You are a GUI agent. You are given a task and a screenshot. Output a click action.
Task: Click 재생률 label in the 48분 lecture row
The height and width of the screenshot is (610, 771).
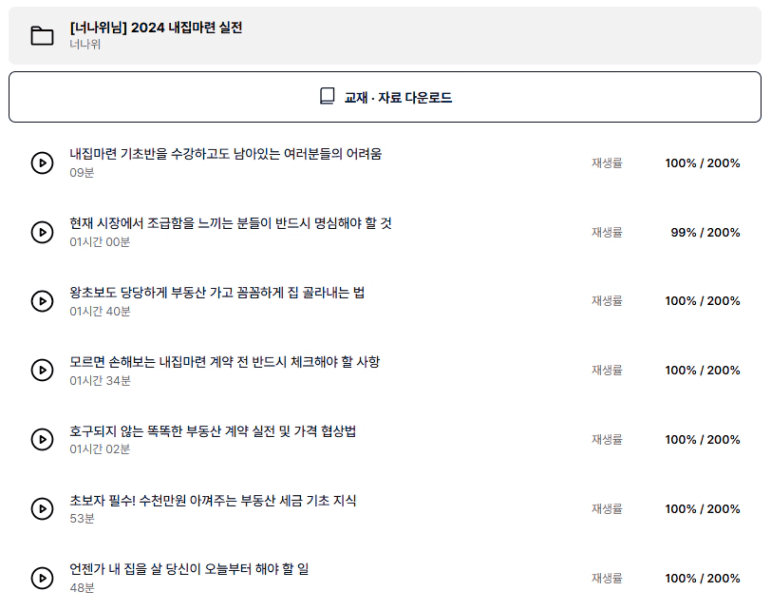(607, 578)
